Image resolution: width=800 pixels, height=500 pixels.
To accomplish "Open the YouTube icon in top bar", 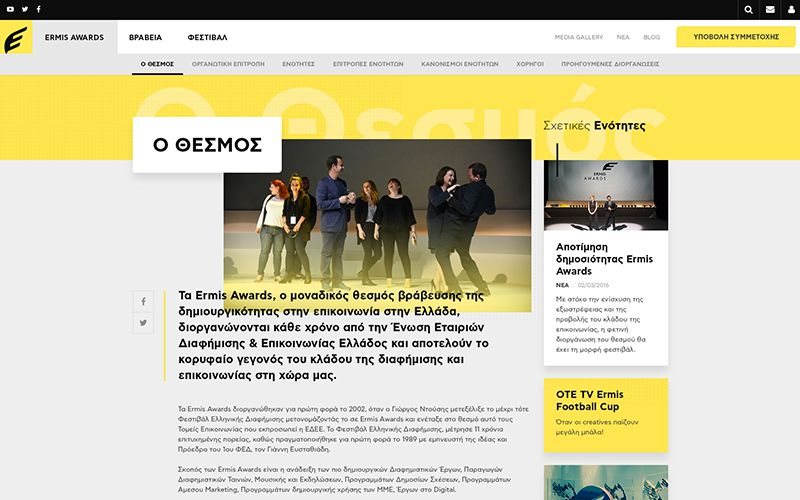I will point(10,9).
